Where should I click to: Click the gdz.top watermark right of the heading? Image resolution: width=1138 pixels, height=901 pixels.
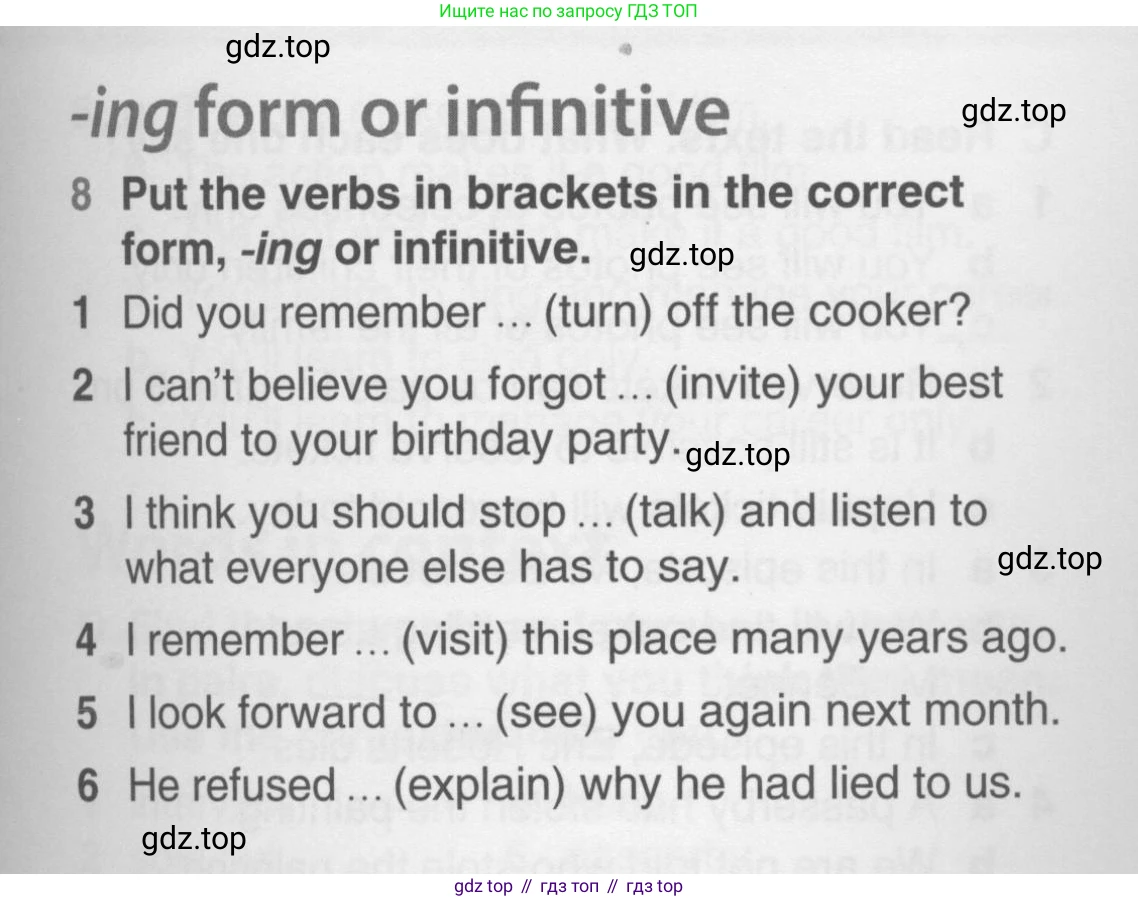pos(1013,110)
